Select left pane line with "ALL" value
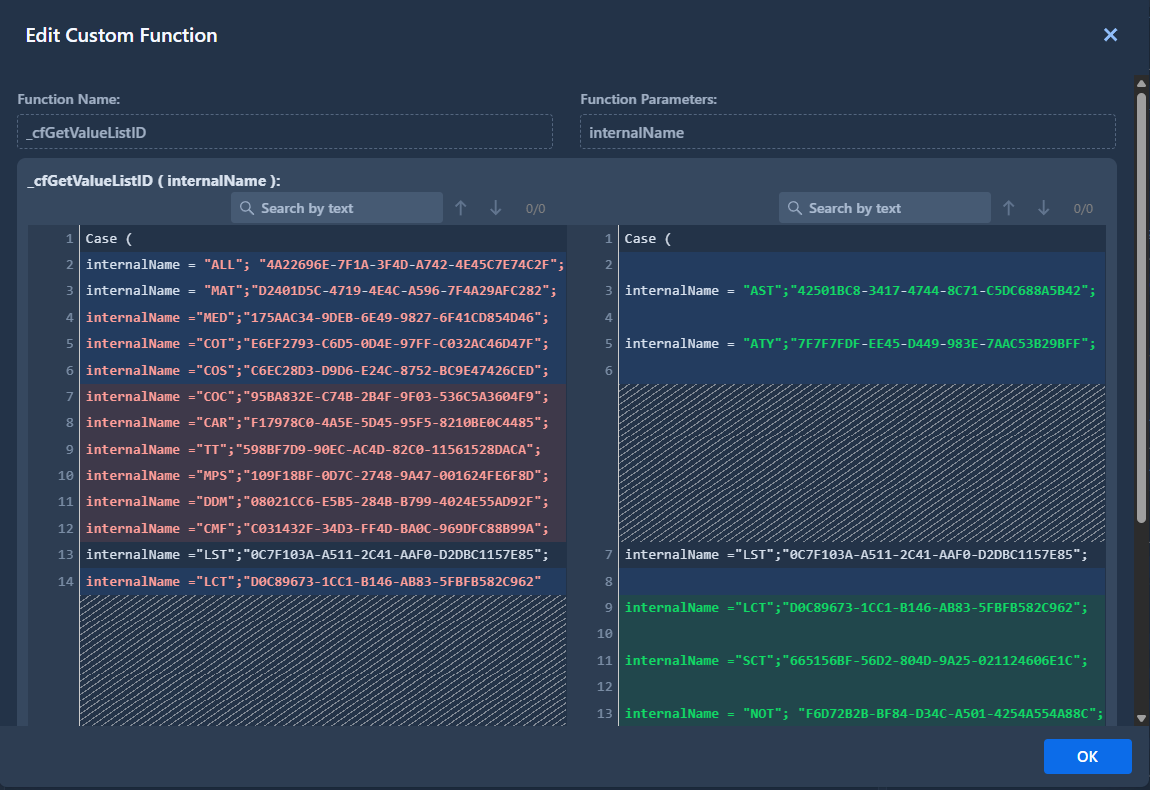Viewport: 1150px width, 790px height. pos(325,265)
